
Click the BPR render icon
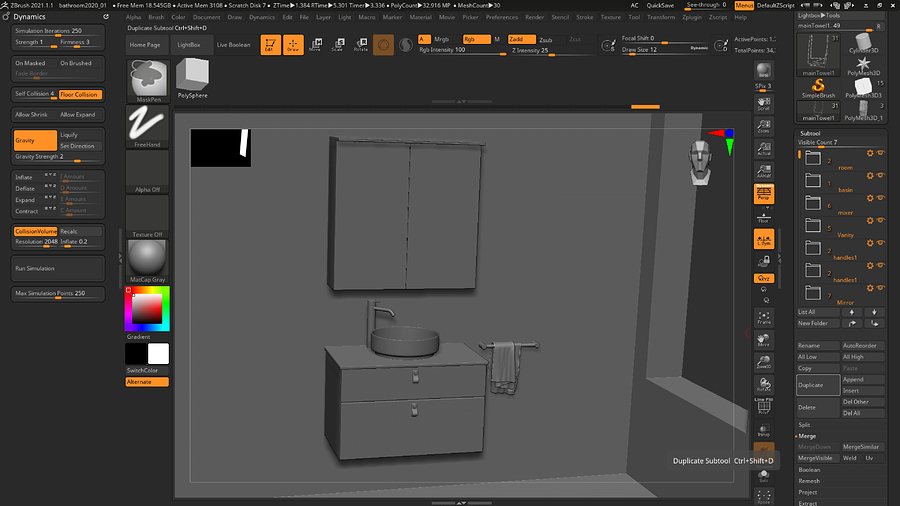[764, 71]
